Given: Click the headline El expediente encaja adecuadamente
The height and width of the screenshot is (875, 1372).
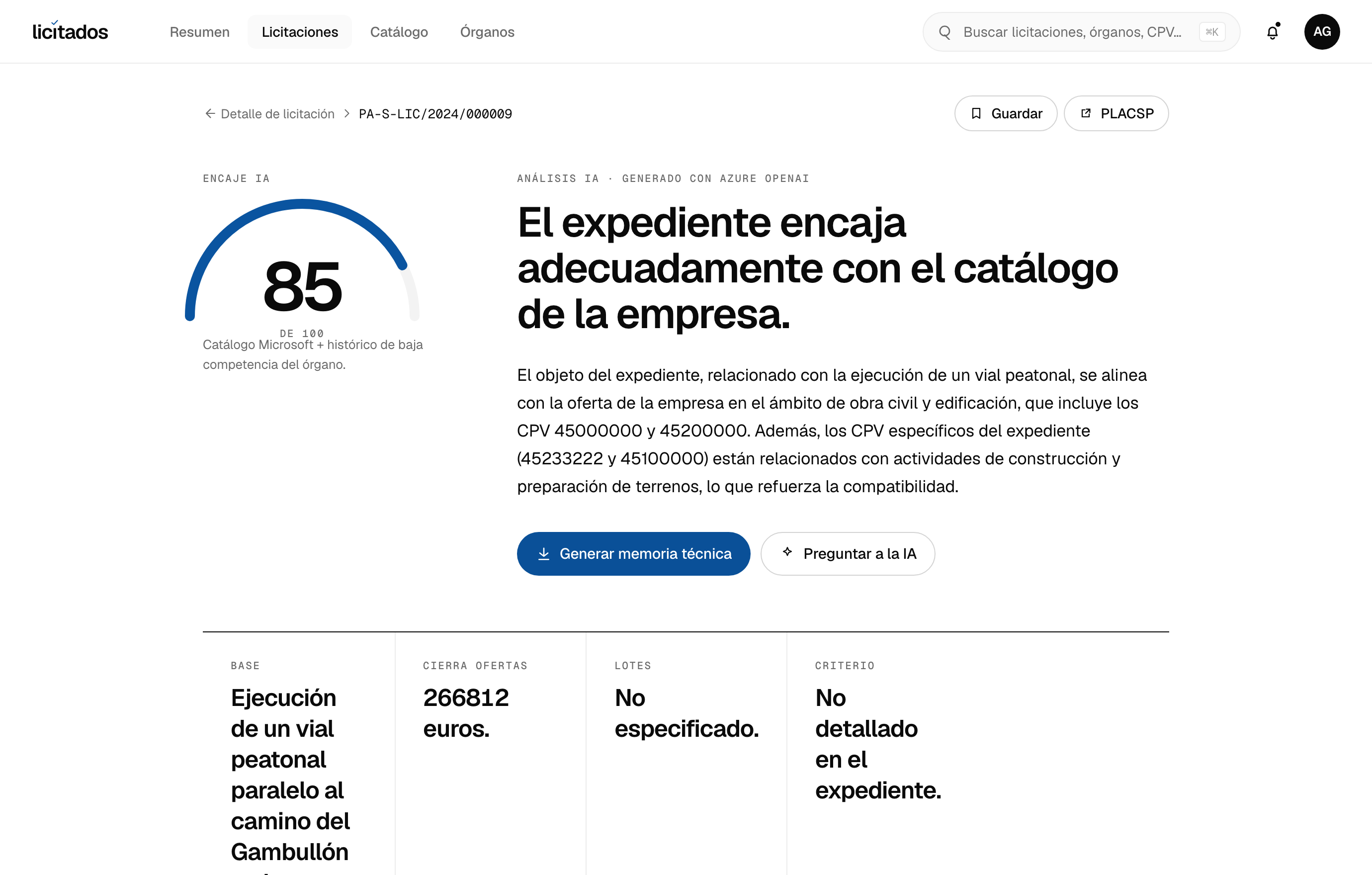Looking at the screenshot, I should point(817,268).
